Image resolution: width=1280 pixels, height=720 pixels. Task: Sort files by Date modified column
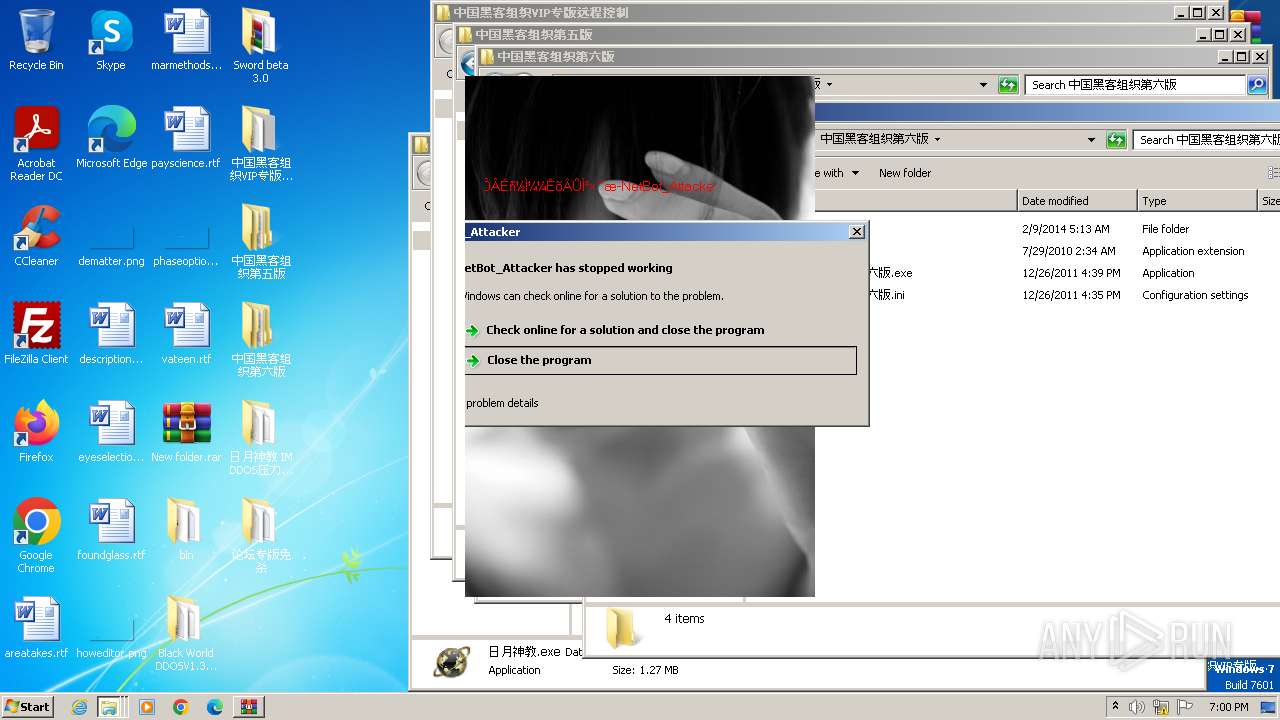(1076, 201)
